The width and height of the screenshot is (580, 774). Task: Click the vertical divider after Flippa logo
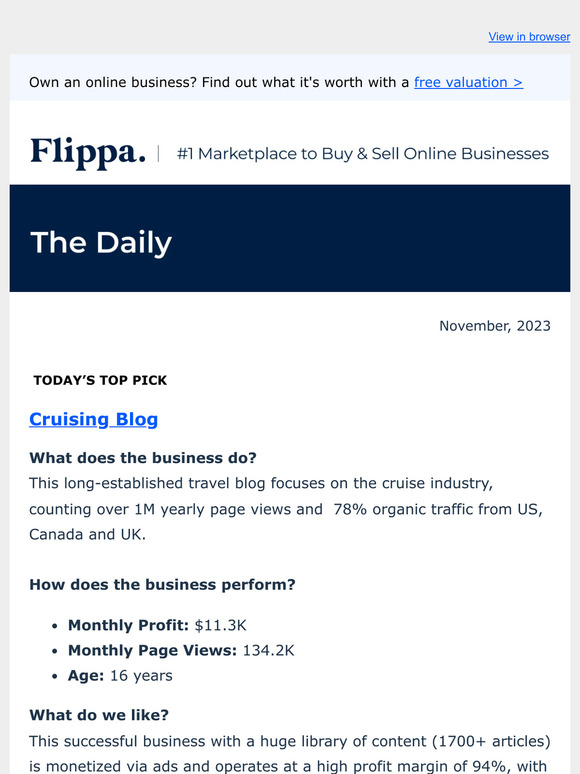158,154
